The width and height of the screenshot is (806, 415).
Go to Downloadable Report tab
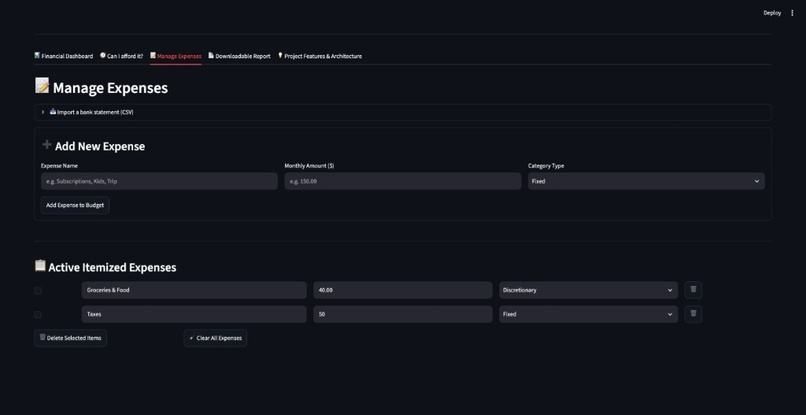(x=239, y=56)
